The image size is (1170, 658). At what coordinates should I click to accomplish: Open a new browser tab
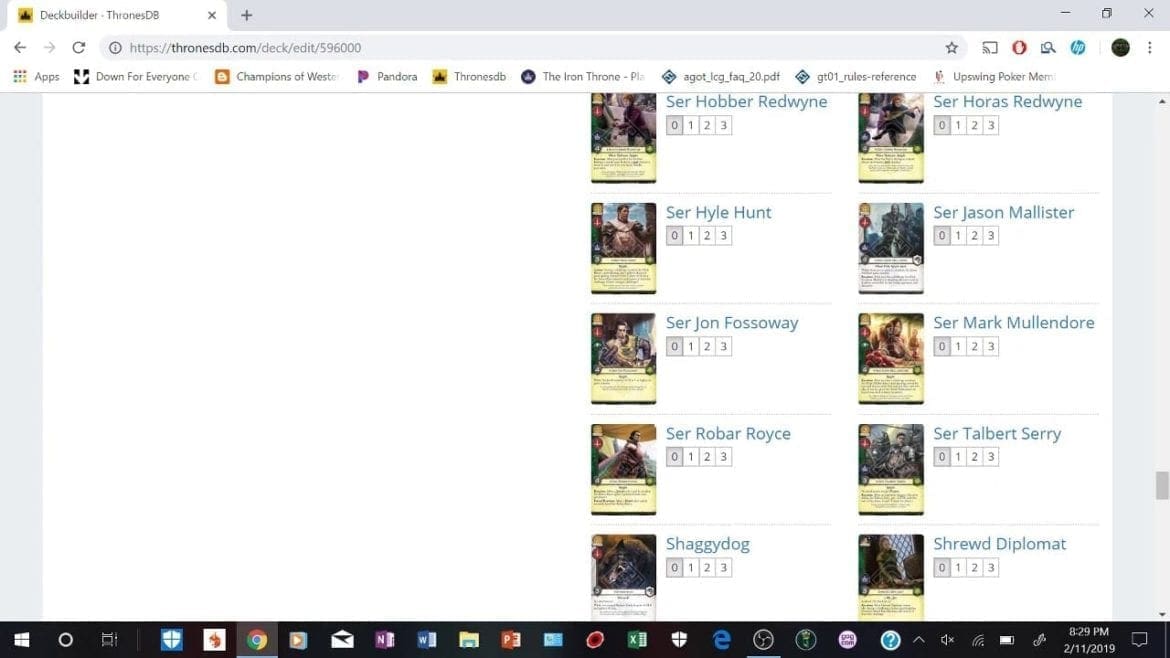click(x=246, y=15)
